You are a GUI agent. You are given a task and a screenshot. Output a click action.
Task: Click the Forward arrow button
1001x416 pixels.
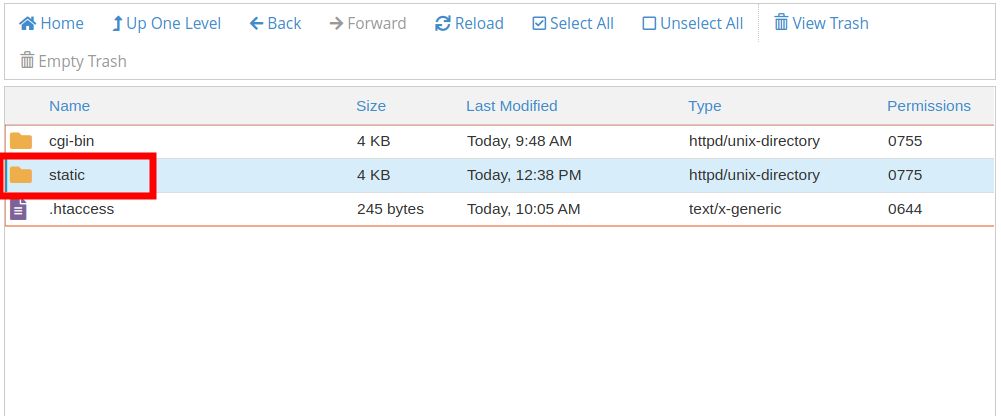[368, 24]
